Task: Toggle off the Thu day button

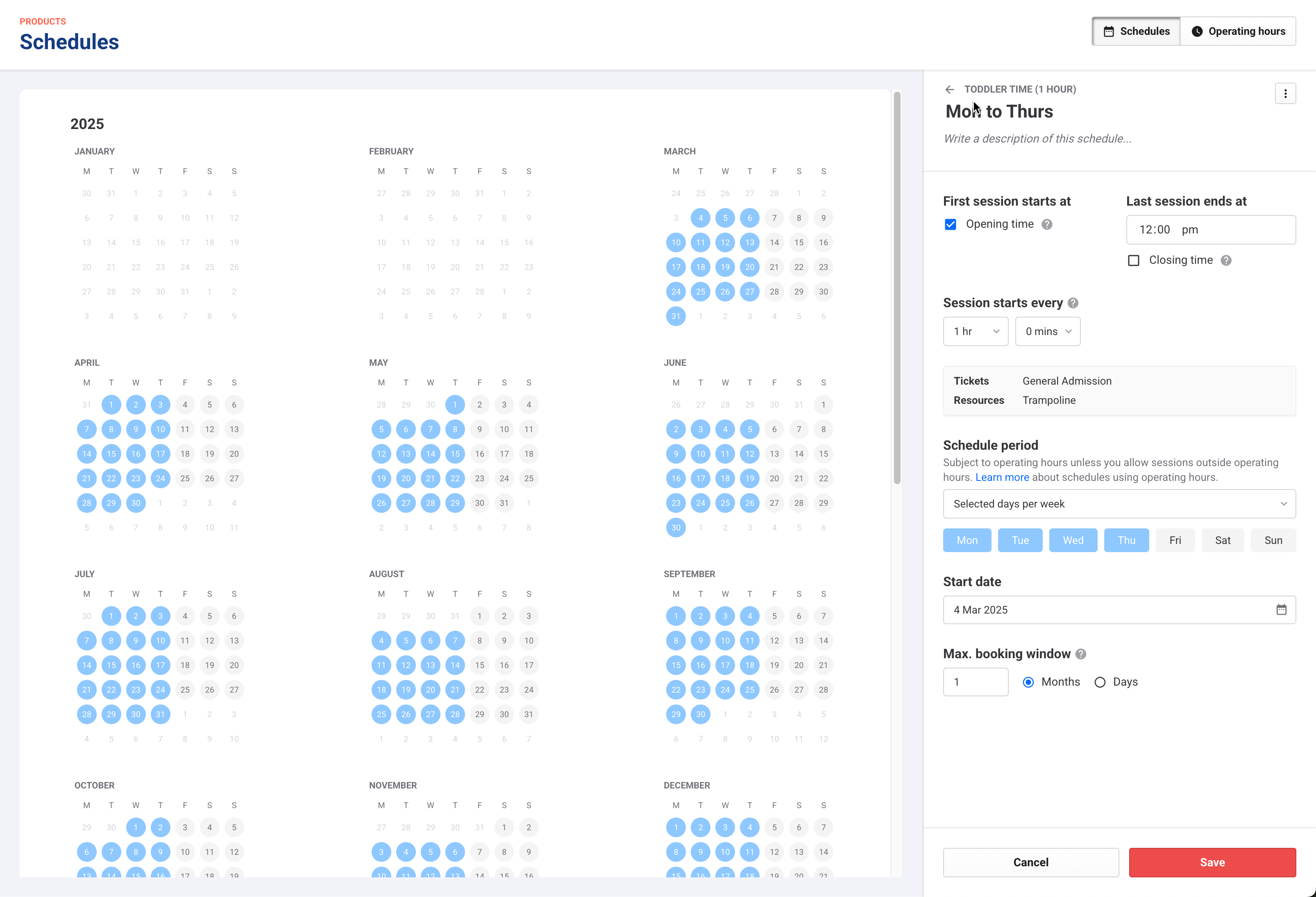Action: [x=1126, y=541]
